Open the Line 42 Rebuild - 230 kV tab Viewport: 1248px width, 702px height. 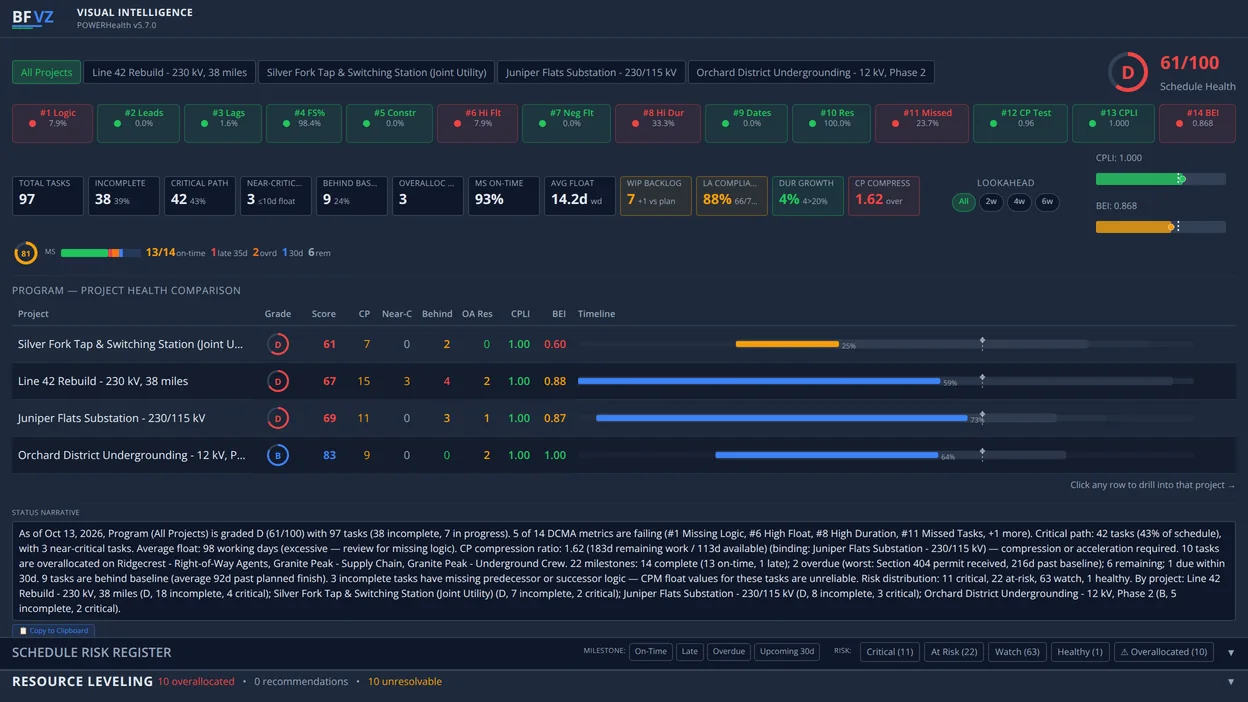point(169,72)
